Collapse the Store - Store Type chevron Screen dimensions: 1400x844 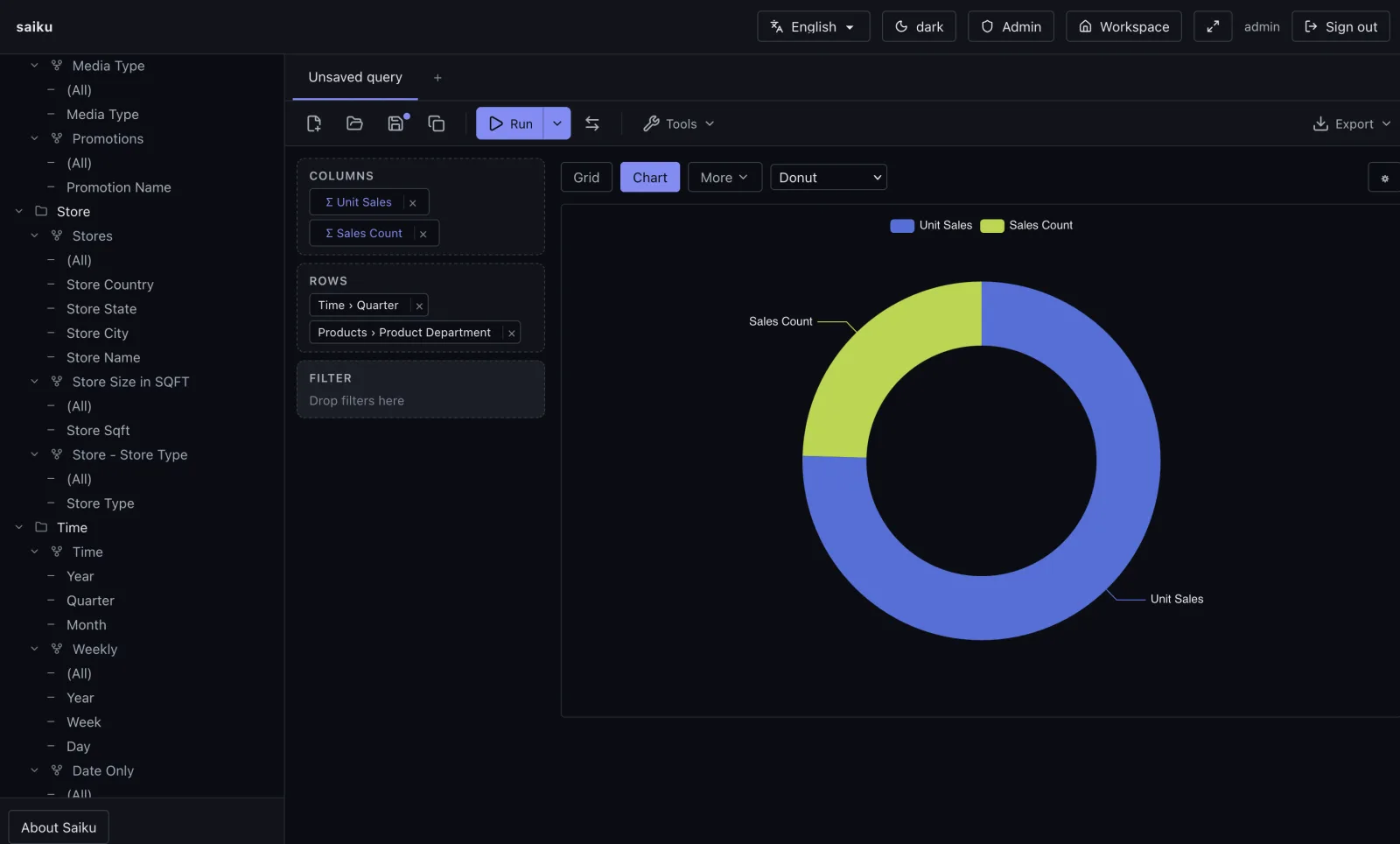click(35, 454)
